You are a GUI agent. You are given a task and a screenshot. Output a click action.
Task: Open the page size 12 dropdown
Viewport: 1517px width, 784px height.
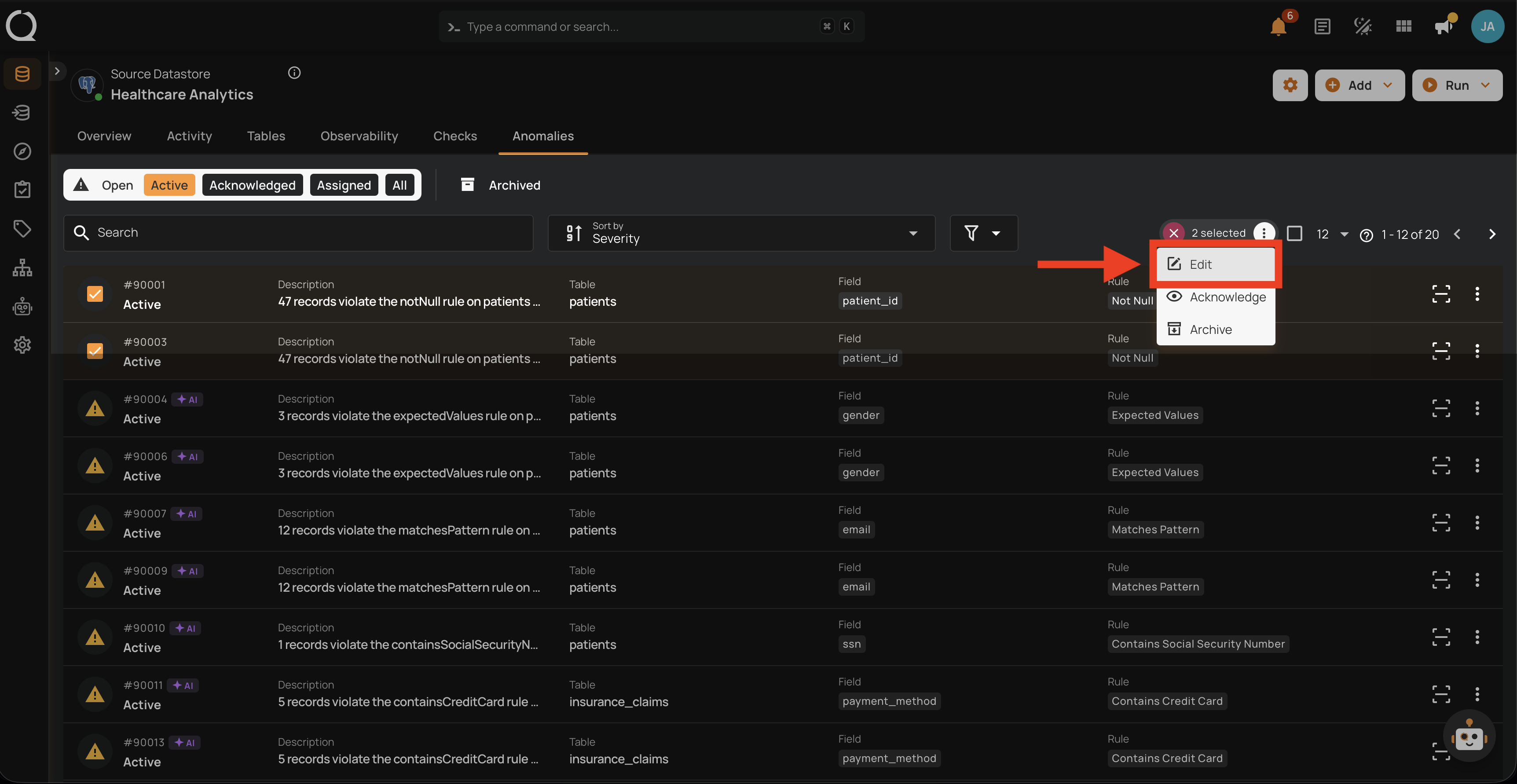[1332, 234]
